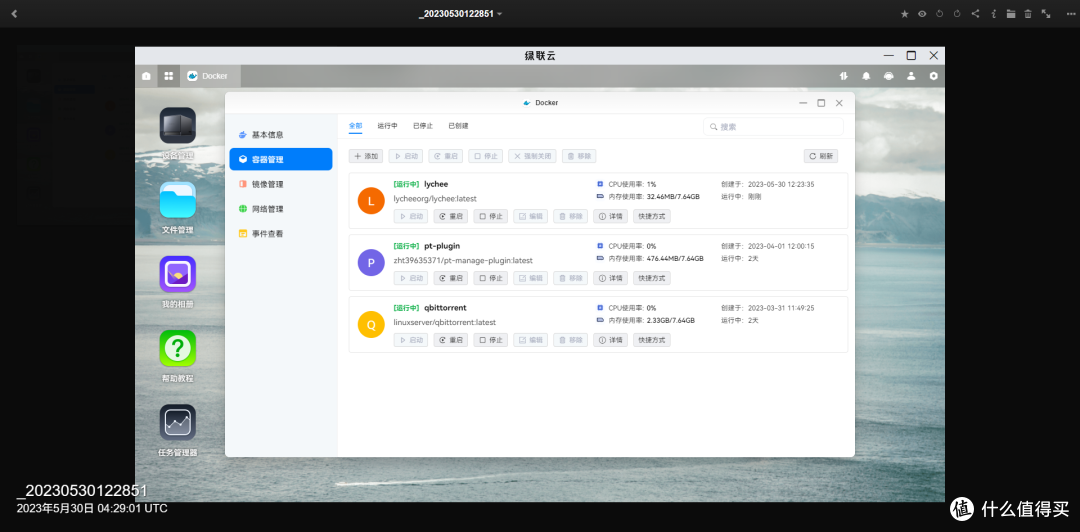Click the fullscreen arrows icon in viewer
Image resolution: width=1080 pixels, height=532 pixels.
tap(1046, 14)
